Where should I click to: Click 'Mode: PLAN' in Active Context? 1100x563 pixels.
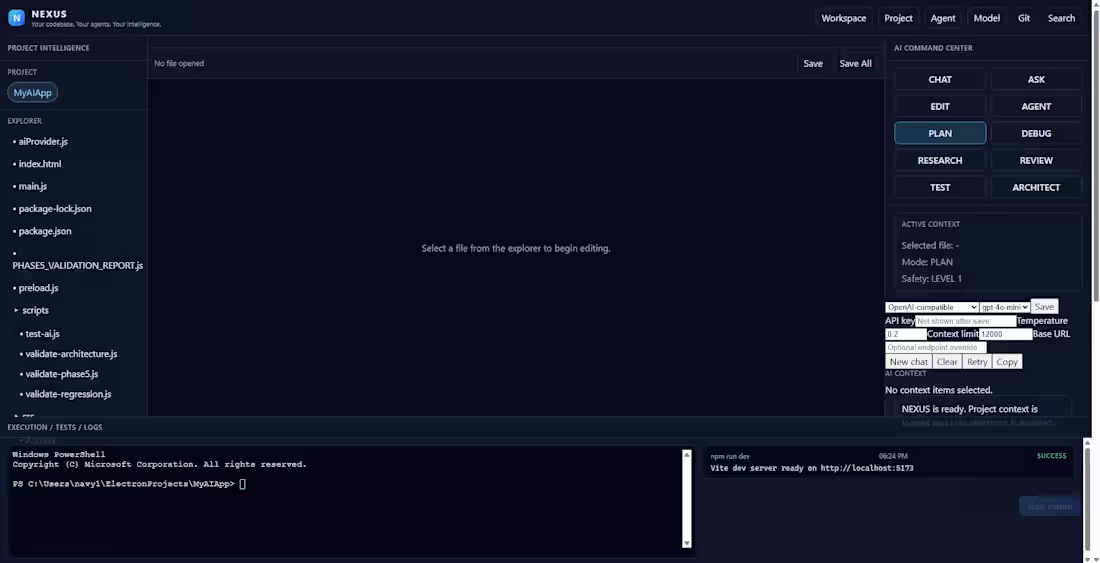(x=927, y=262)
